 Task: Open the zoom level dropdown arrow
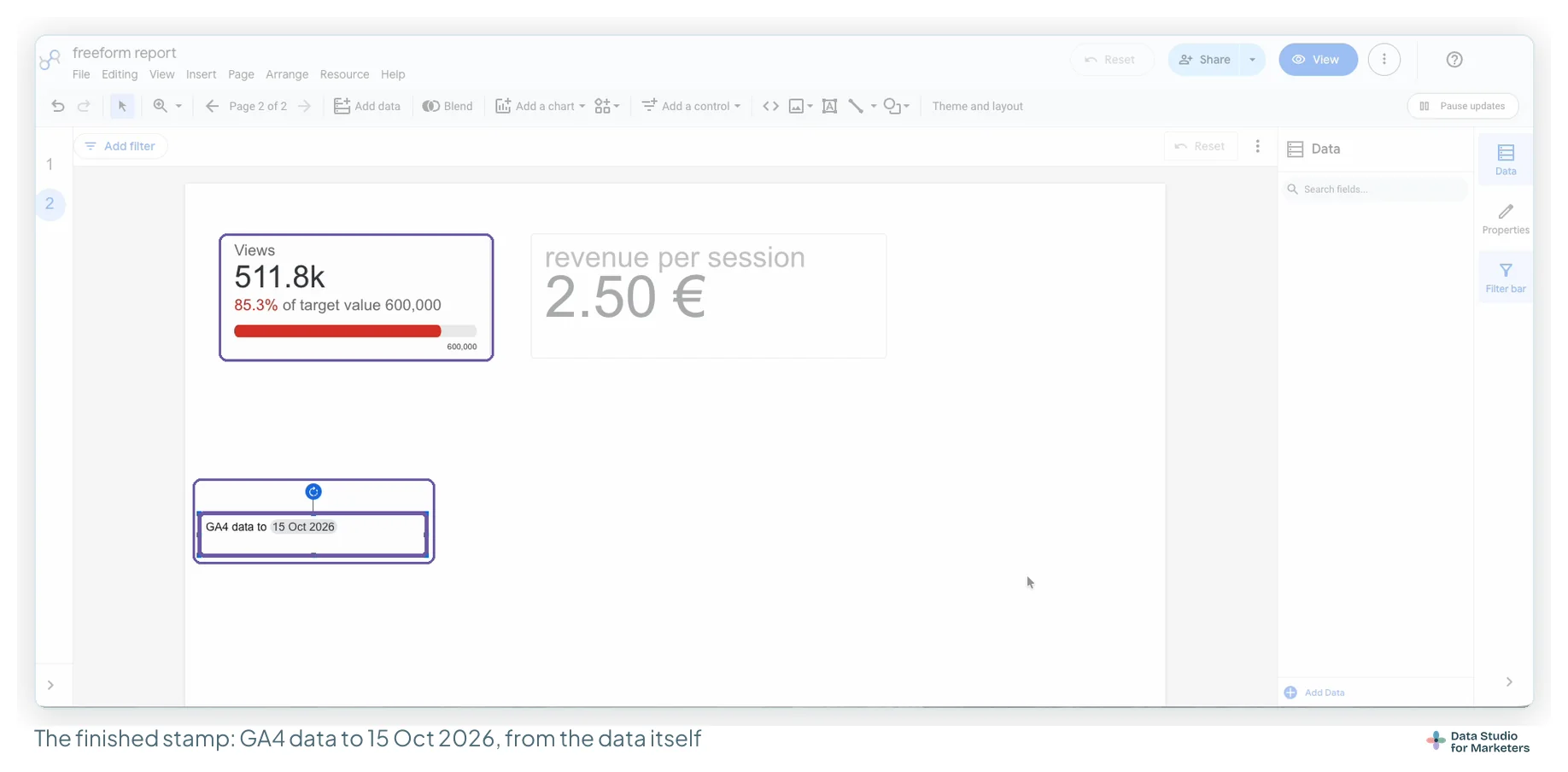178,106
